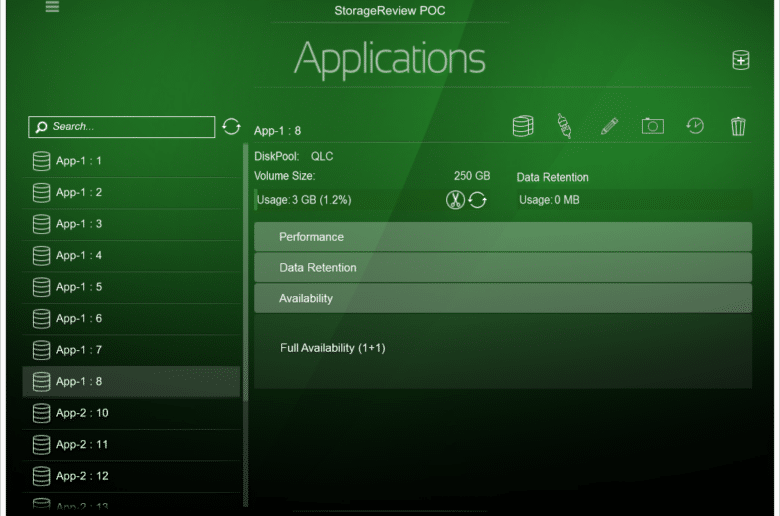Click the disk icon for App-1 : 5
Image resolution: width=780 pixels, height=516 pixels.
41,287
